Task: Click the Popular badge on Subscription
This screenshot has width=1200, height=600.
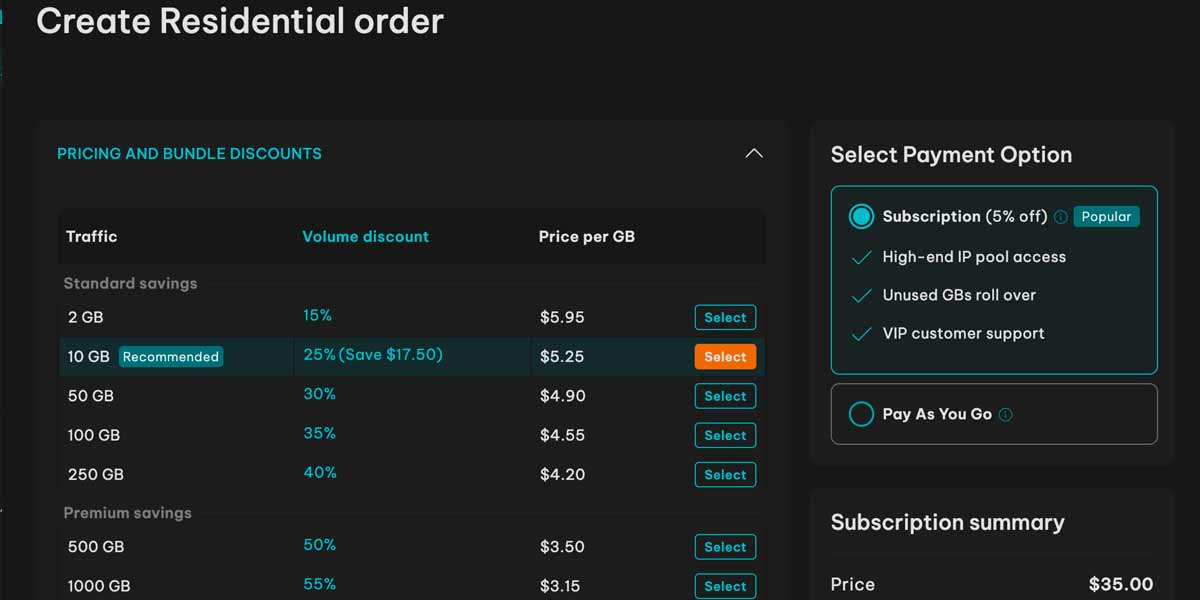Action: tap(1106, 217)
